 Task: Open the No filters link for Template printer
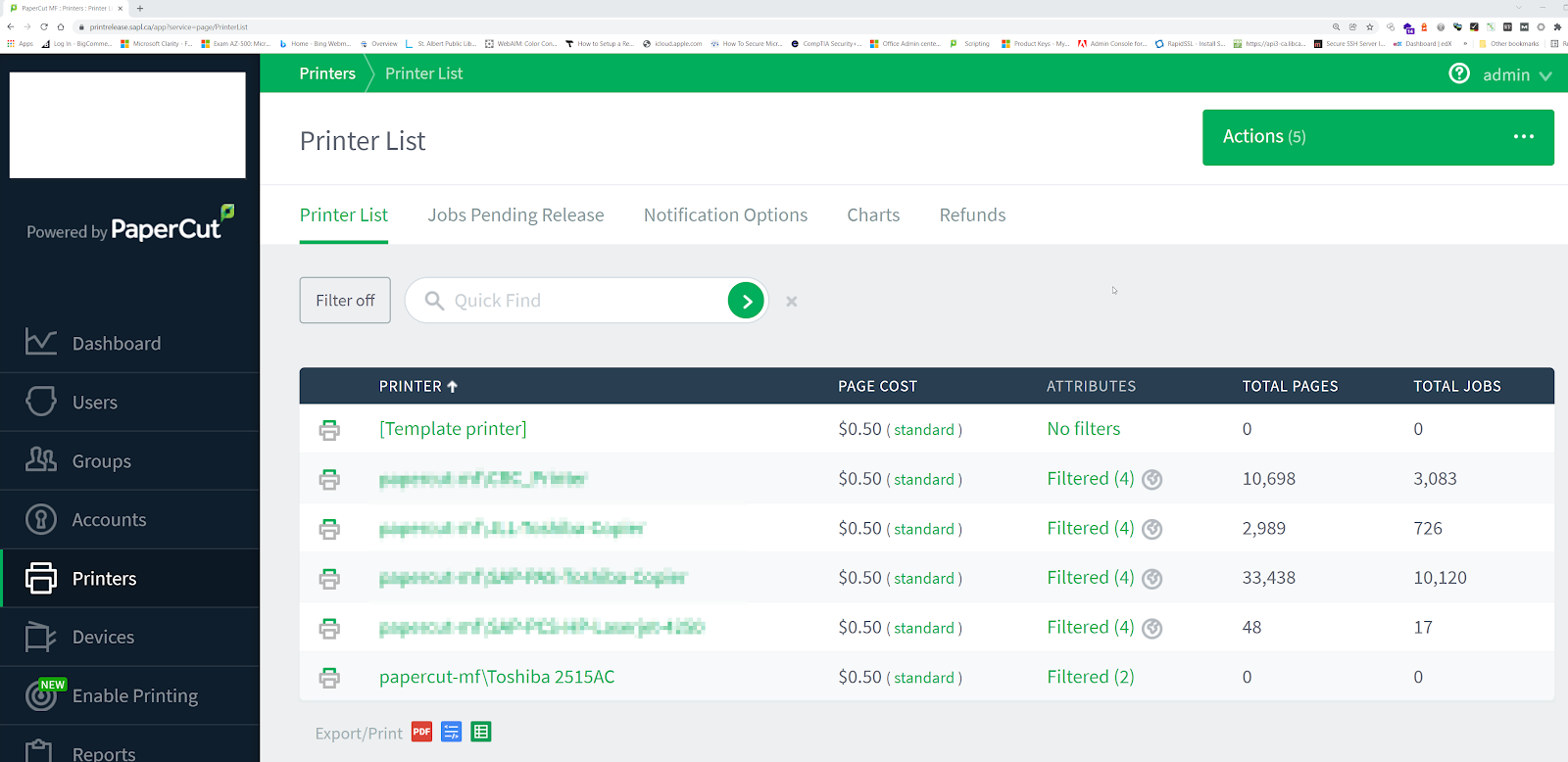pyautogui.click(x=1083, y=429)
